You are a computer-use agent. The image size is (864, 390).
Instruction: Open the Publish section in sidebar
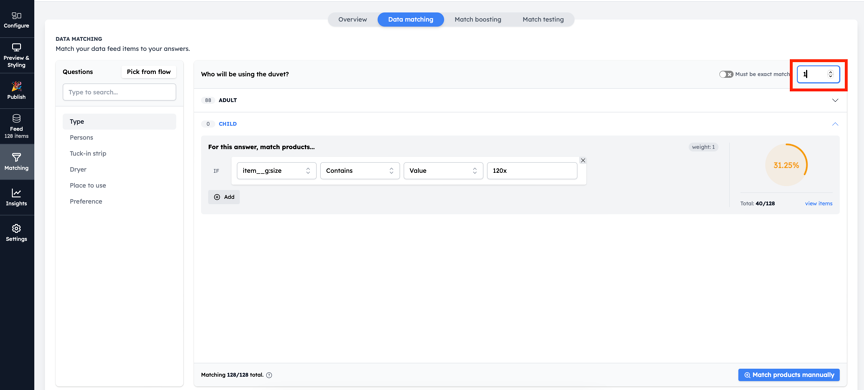[x=17, y=91]
